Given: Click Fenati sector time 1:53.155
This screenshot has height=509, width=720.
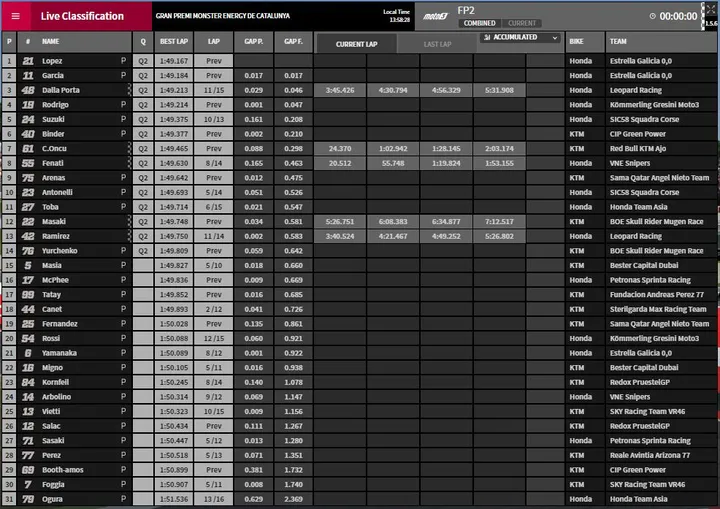Looking at the screenshot, I should tap(500, 163).
